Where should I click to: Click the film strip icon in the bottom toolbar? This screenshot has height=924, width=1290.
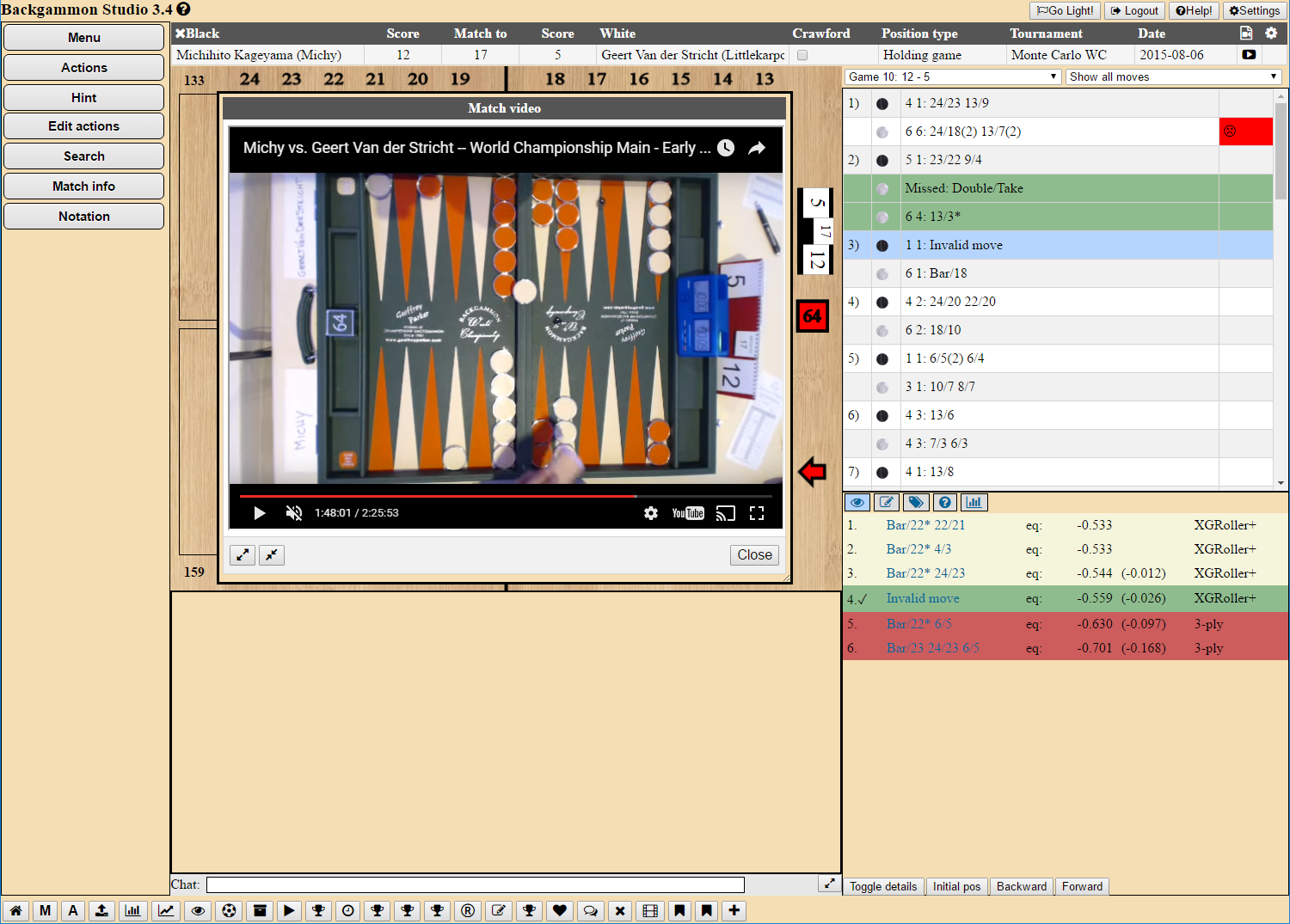pos(650,911)
